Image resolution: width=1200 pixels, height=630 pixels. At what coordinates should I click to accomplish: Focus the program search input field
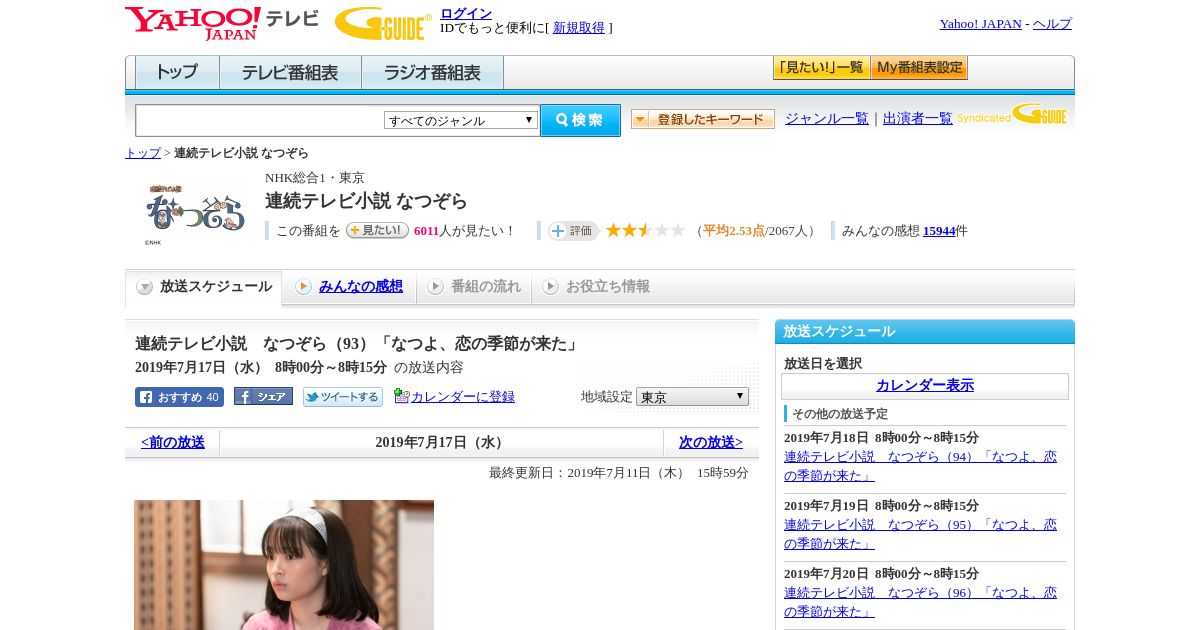[260, 120]
